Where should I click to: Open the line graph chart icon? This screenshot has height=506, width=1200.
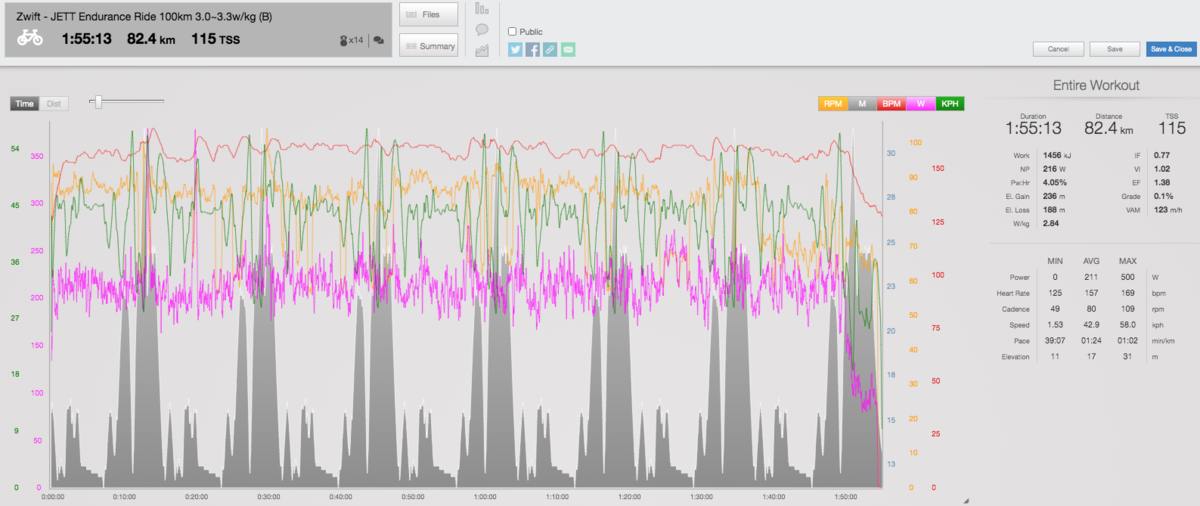pos(482,51)
